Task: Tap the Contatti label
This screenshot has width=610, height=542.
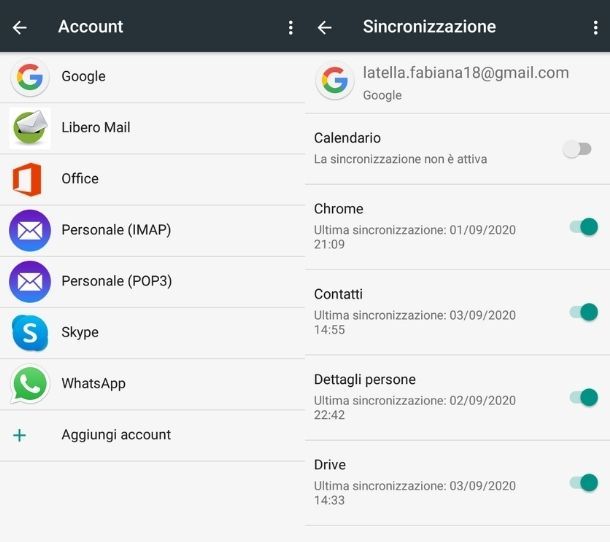Action: coord(338,294)
